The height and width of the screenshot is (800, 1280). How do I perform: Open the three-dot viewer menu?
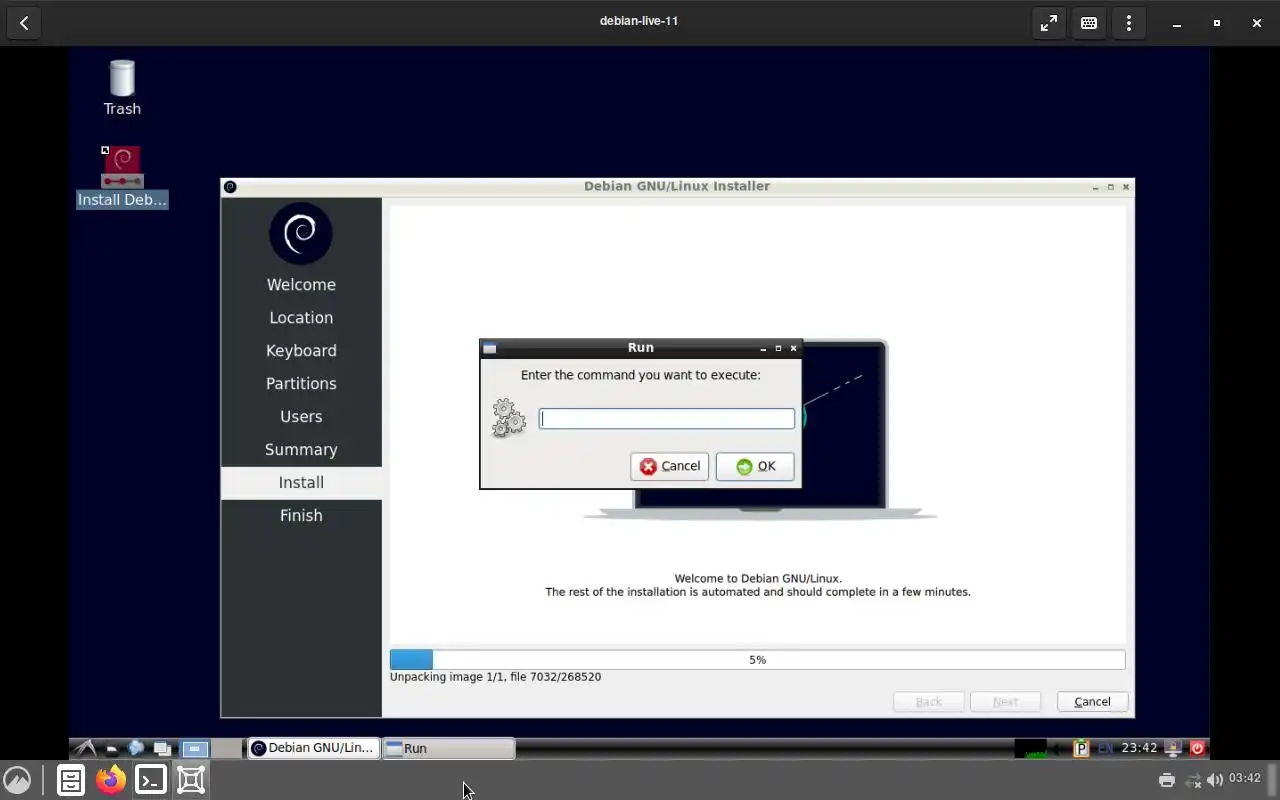(1129, 23)
